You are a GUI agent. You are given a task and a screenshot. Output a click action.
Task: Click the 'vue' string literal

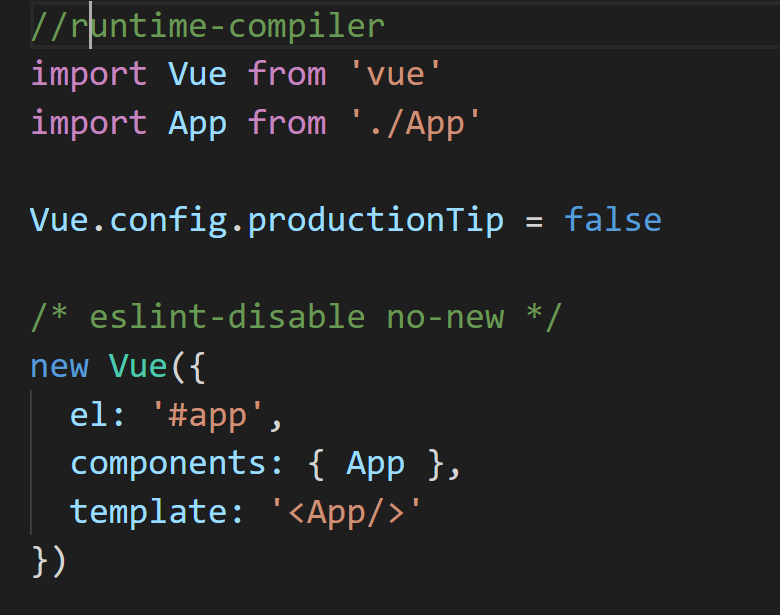393,74
